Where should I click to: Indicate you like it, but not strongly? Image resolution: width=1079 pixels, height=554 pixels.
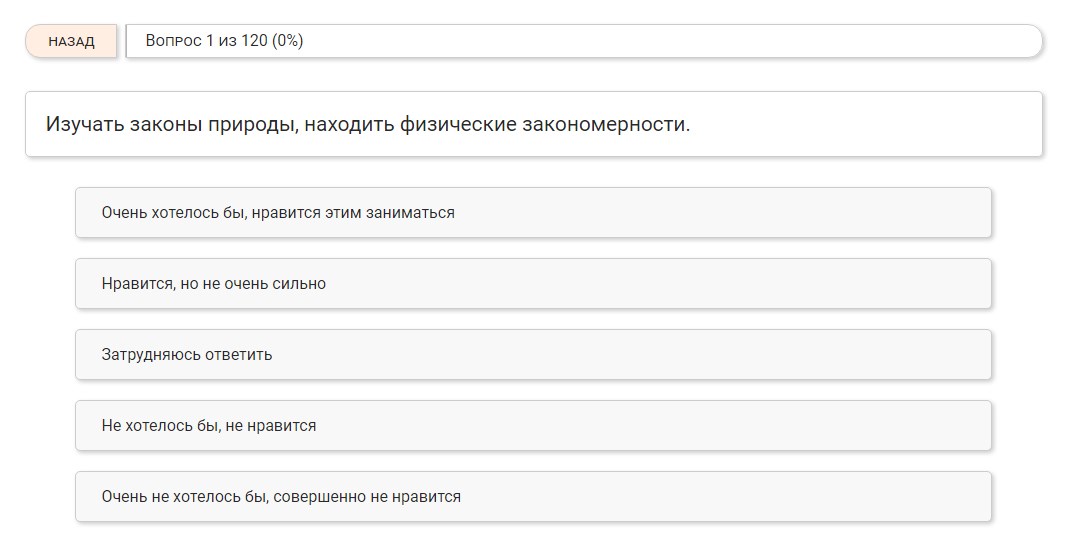point(533,284)
